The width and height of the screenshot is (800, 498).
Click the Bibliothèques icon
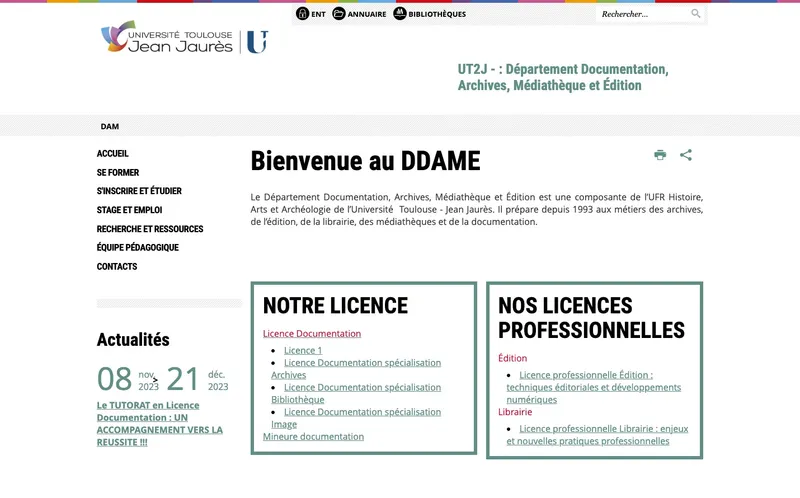click(400, 14)
